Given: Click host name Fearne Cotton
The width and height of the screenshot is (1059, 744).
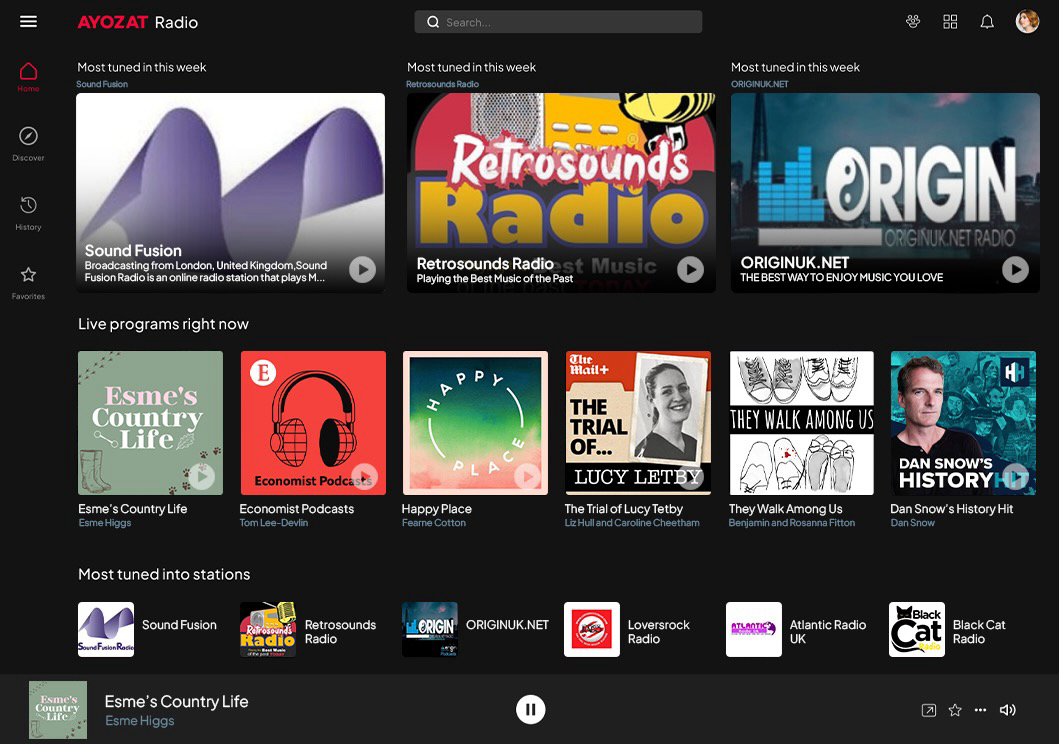Looking at the screenshot, I should point(434,523).
